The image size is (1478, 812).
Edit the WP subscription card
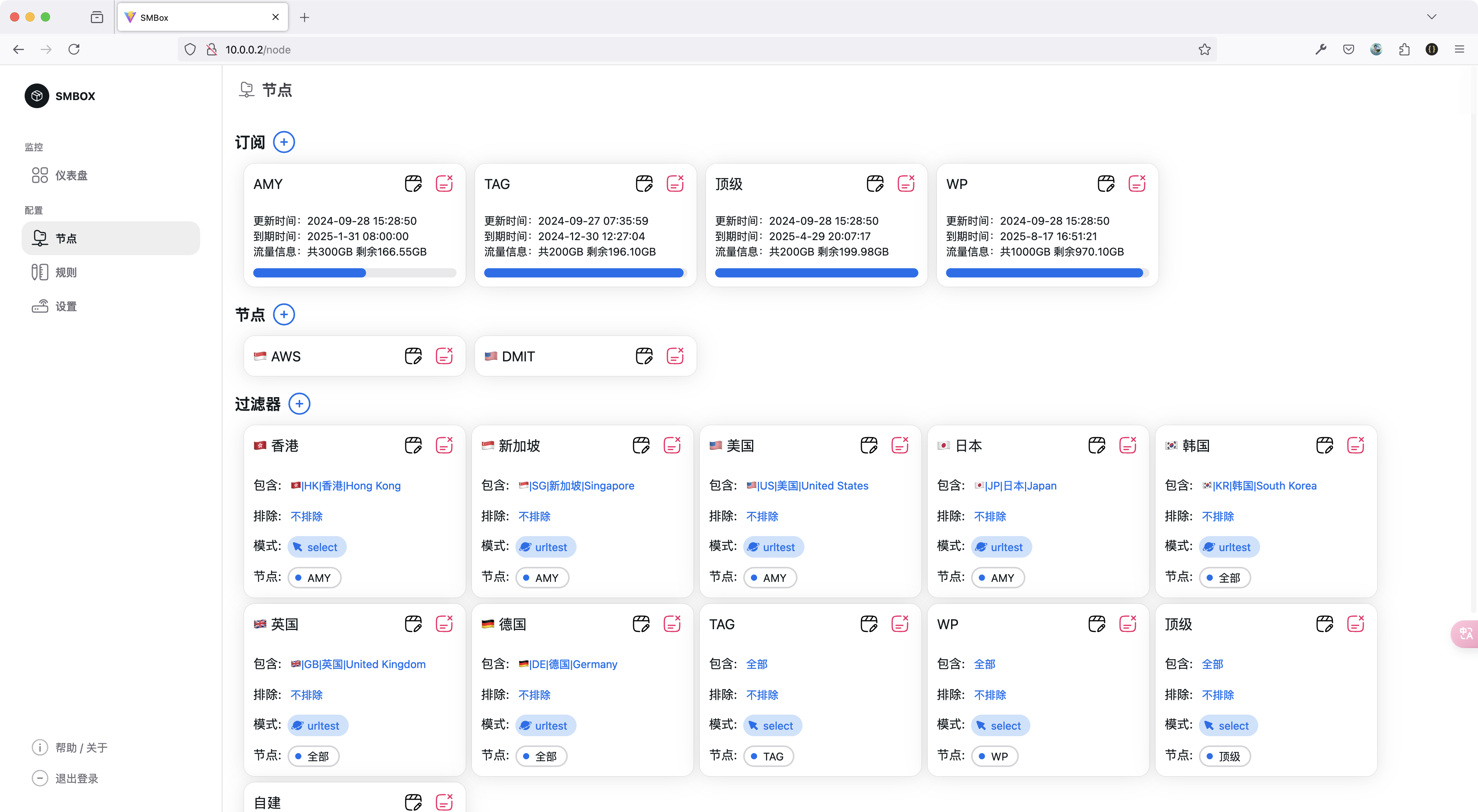(x=1106, y=184)
